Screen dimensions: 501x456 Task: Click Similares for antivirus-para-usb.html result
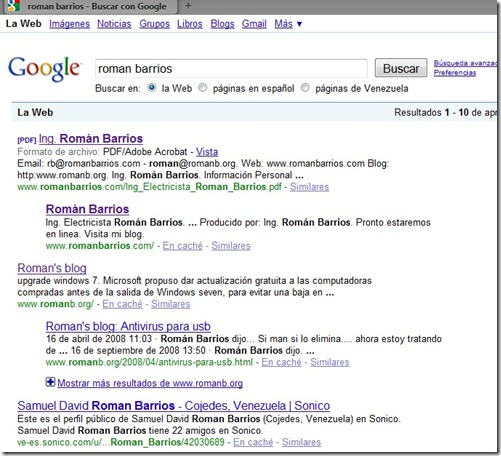[330, 362]
